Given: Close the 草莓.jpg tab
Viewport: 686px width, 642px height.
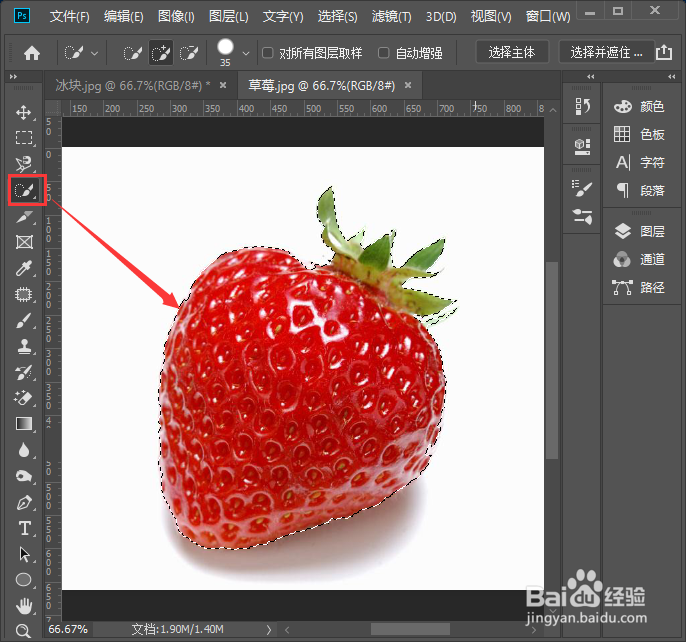Looking at the screenshot, I should 408,85.
